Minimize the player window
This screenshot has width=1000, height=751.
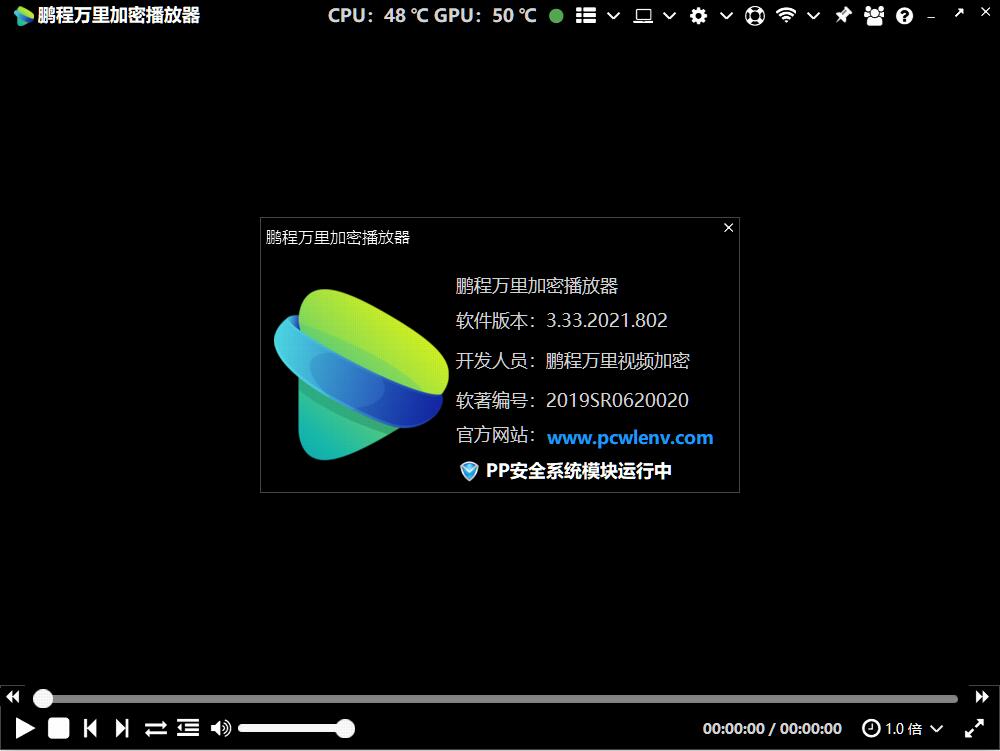tap(931, 17)
